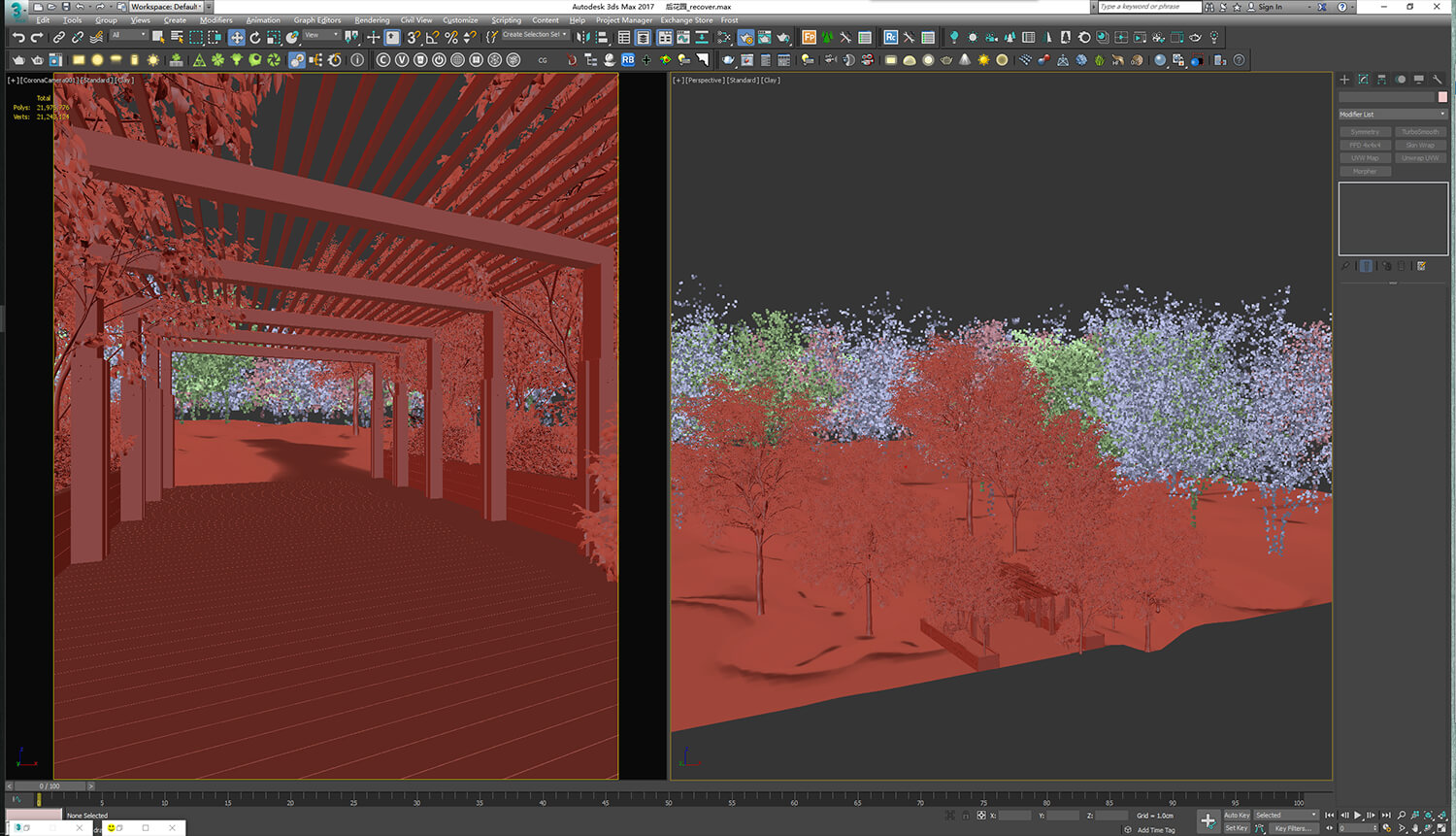Open the RailClone Rc icon

point(890,37)
